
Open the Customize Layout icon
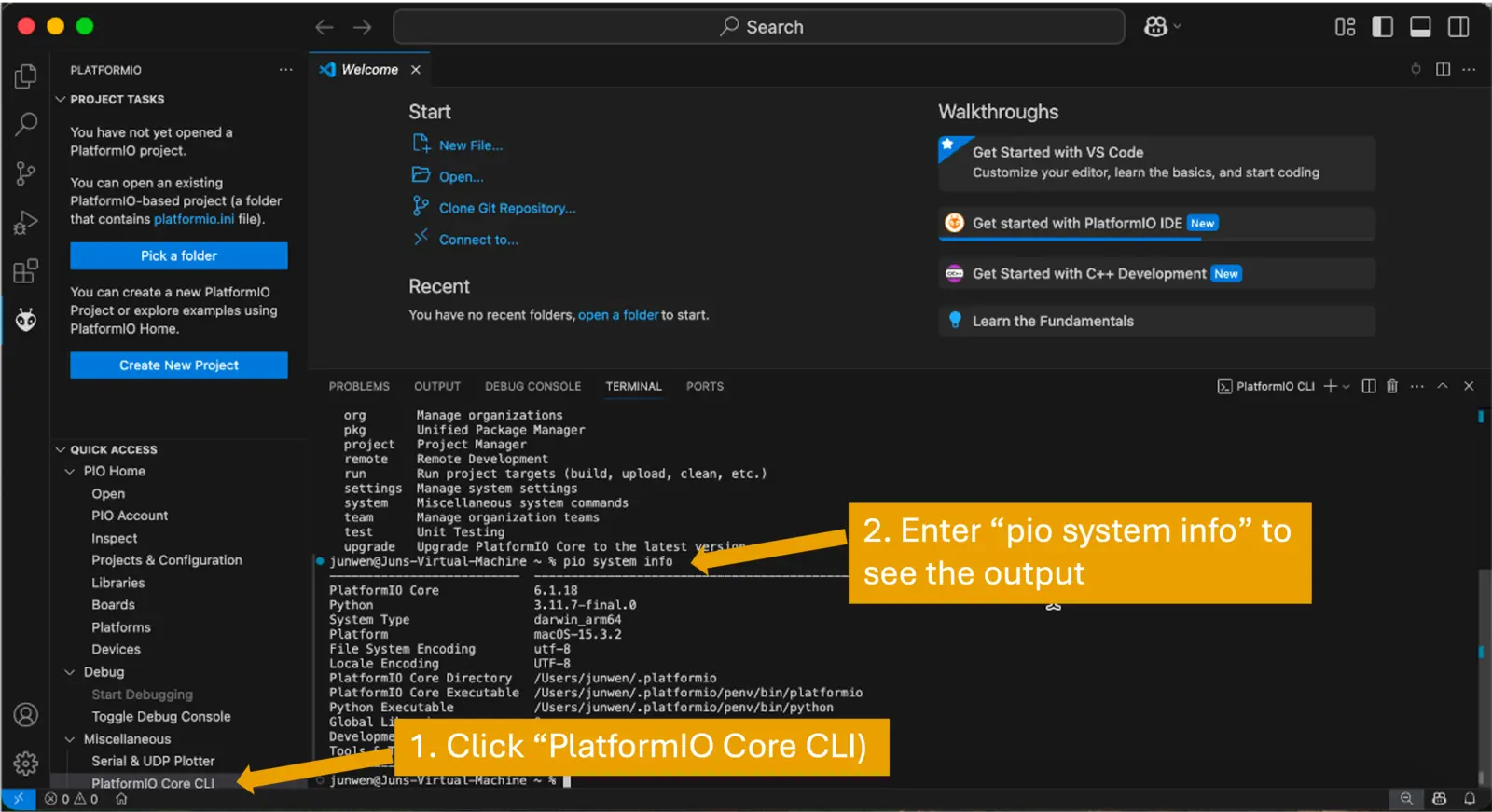pyautogui.click(x=1345, y=27)
